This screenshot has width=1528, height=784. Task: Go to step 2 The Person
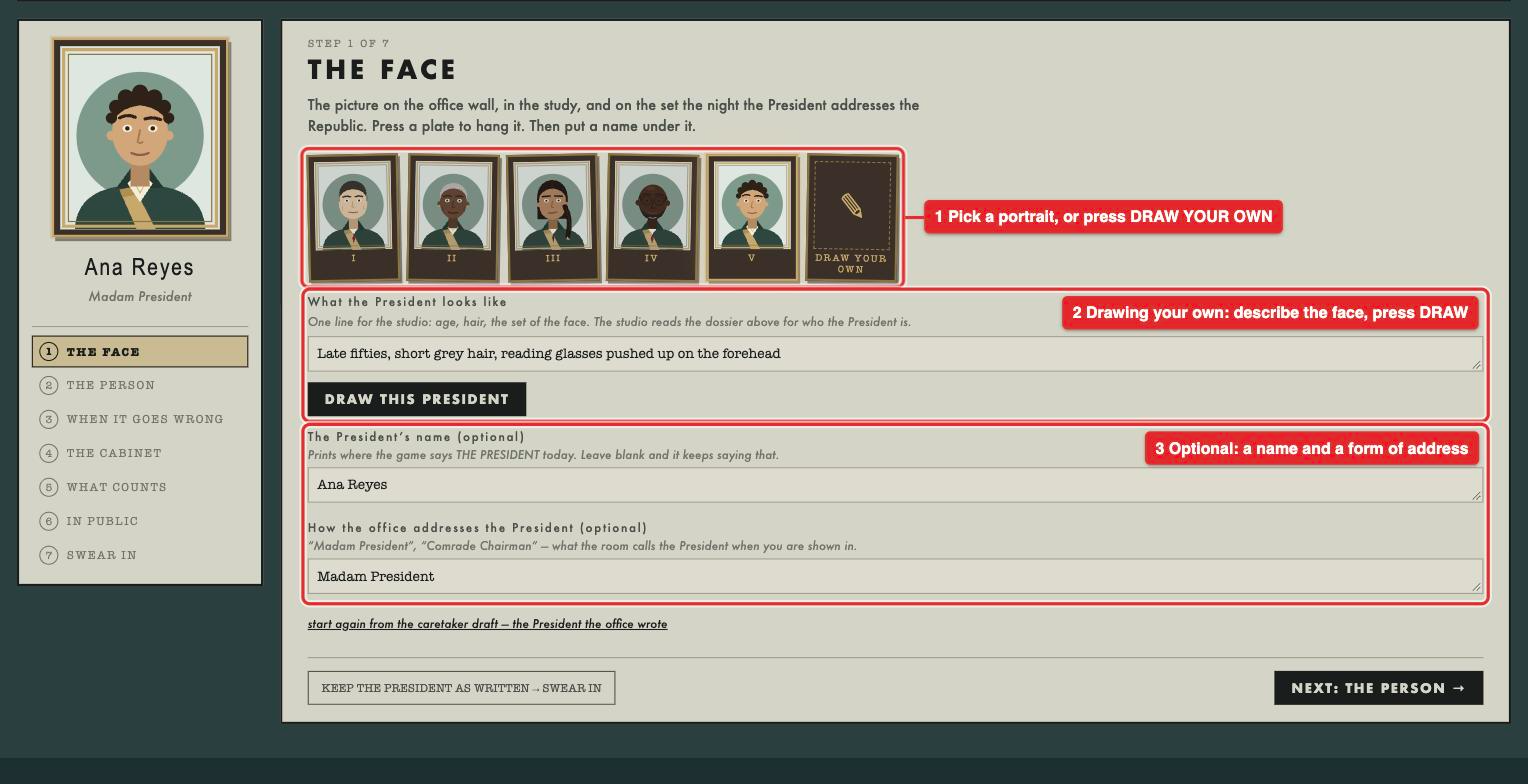[140, 385]
